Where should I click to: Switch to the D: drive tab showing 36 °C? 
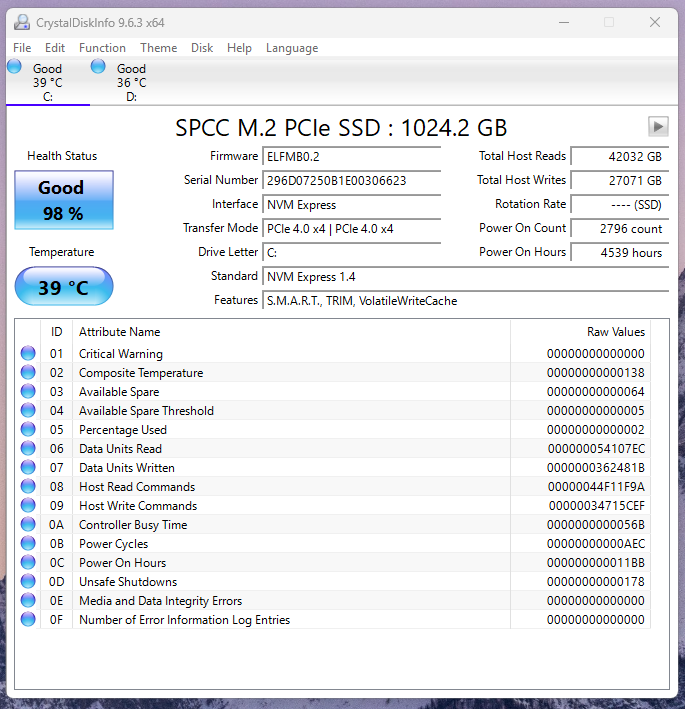(x=132, y=82)
